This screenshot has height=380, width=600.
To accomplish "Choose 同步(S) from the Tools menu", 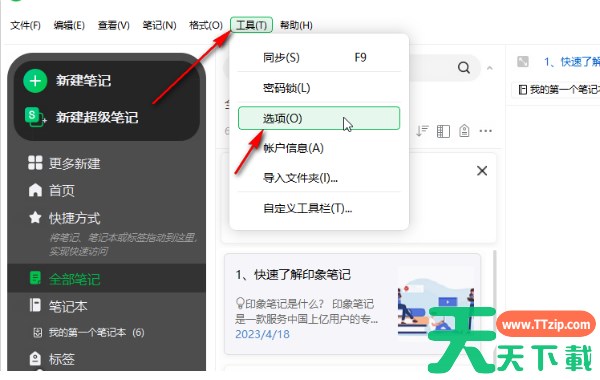I will (319, 57).
